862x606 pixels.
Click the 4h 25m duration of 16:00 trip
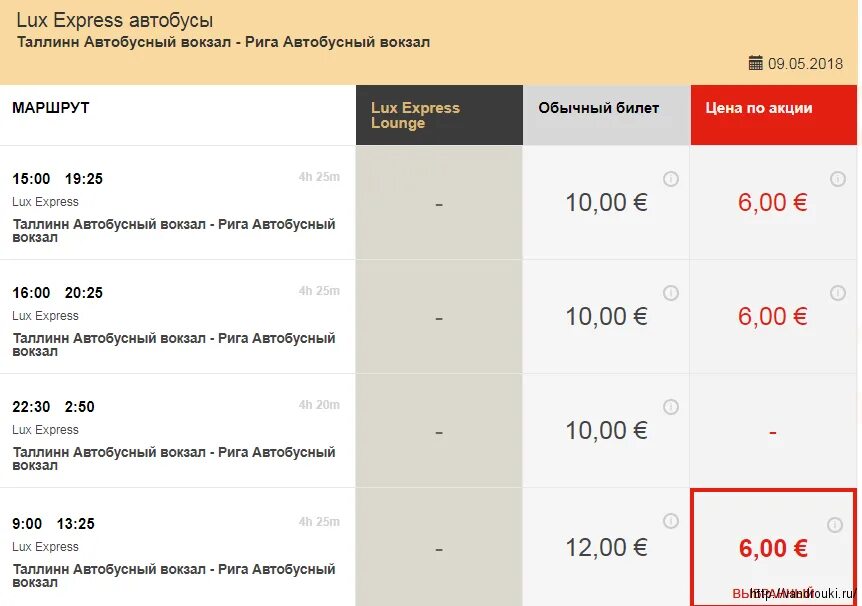(x=319, y=290)
